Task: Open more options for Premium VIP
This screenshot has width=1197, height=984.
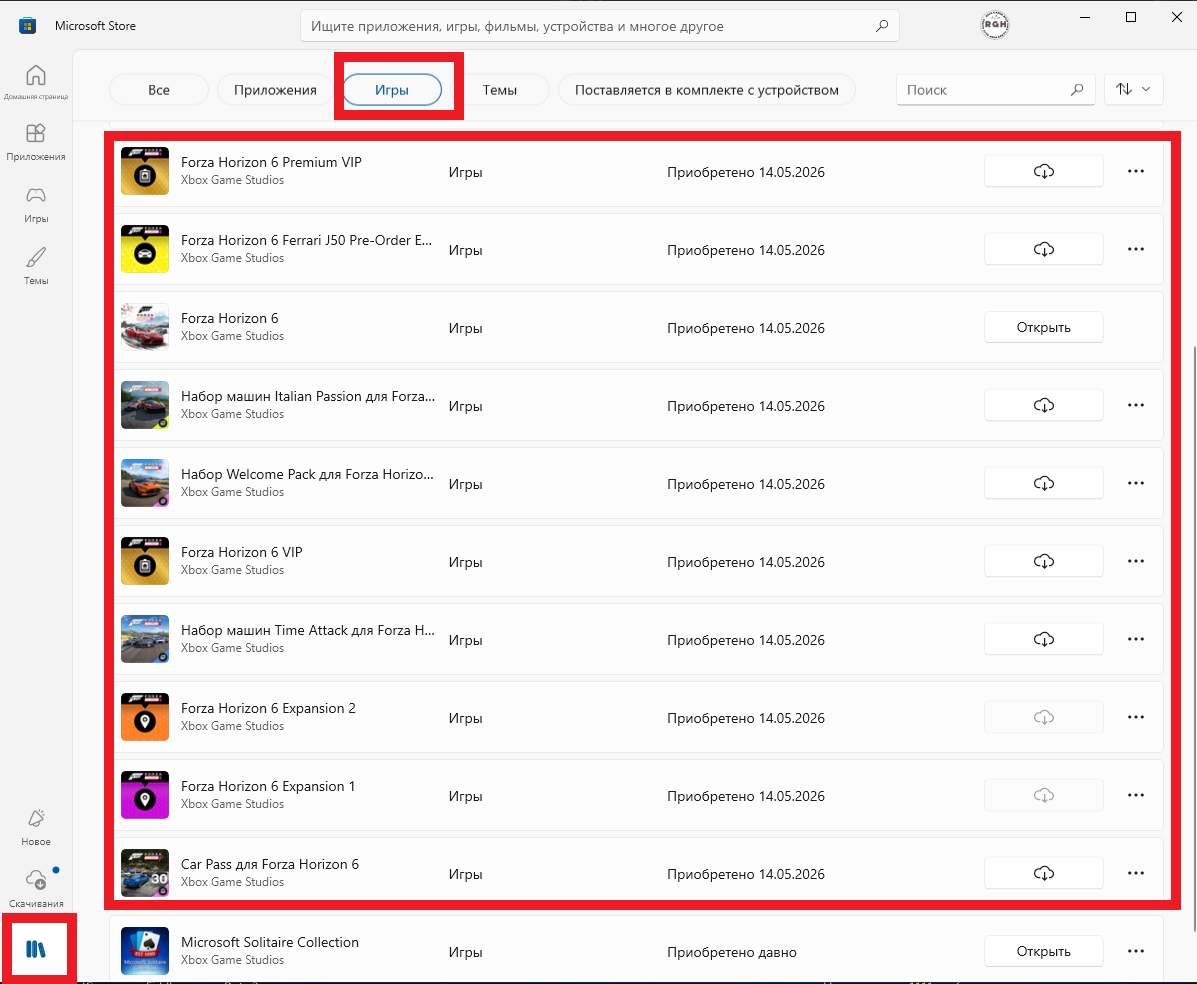Action: 1136,171
